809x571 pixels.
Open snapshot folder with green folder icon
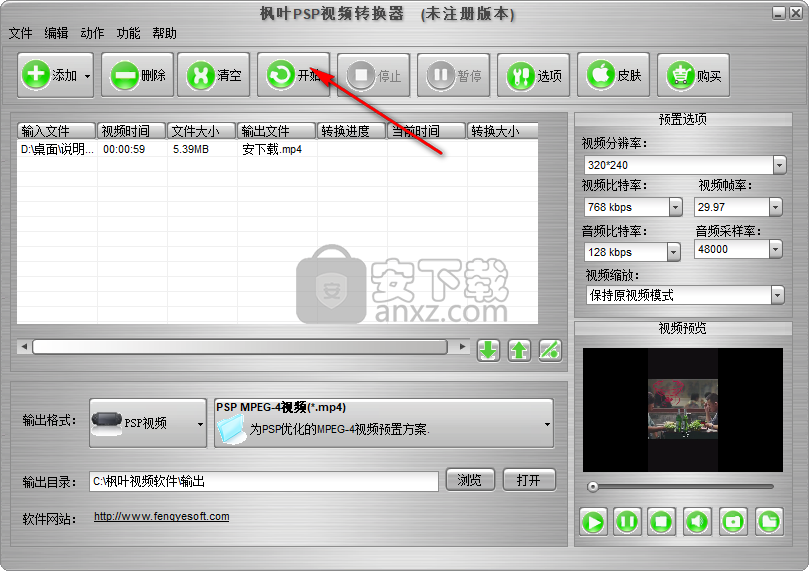(769, 521)
